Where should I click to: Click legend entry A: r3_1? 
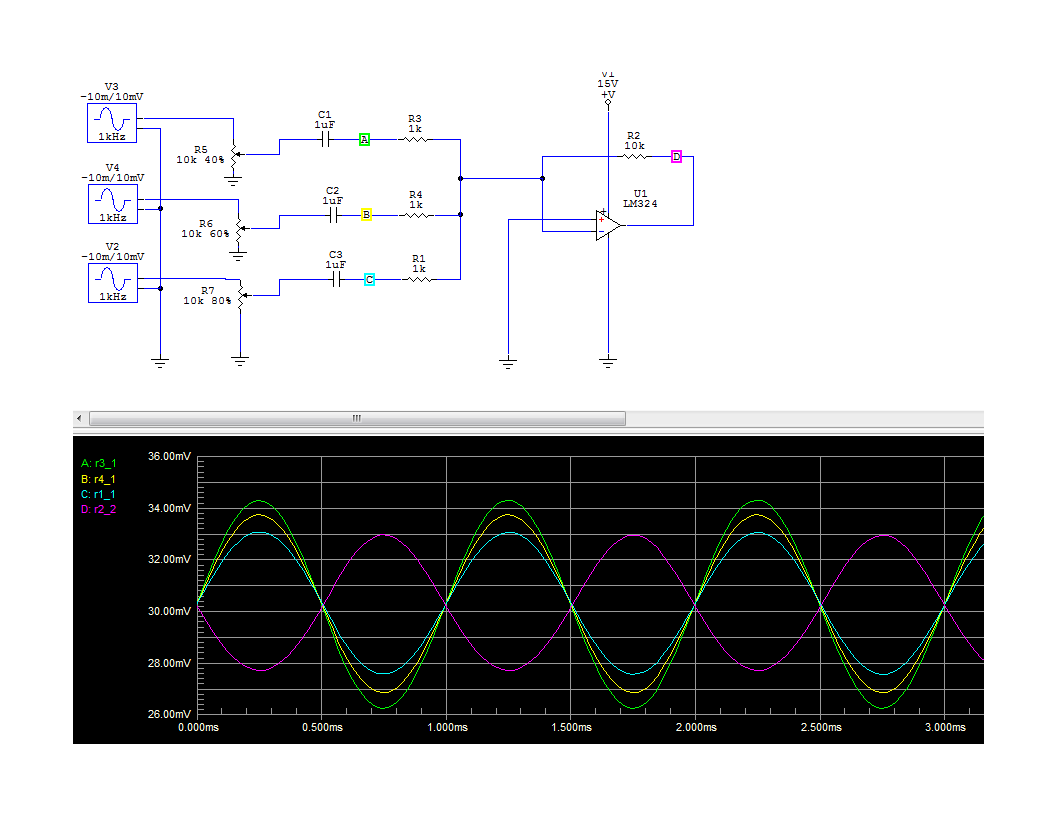point(98,463)
